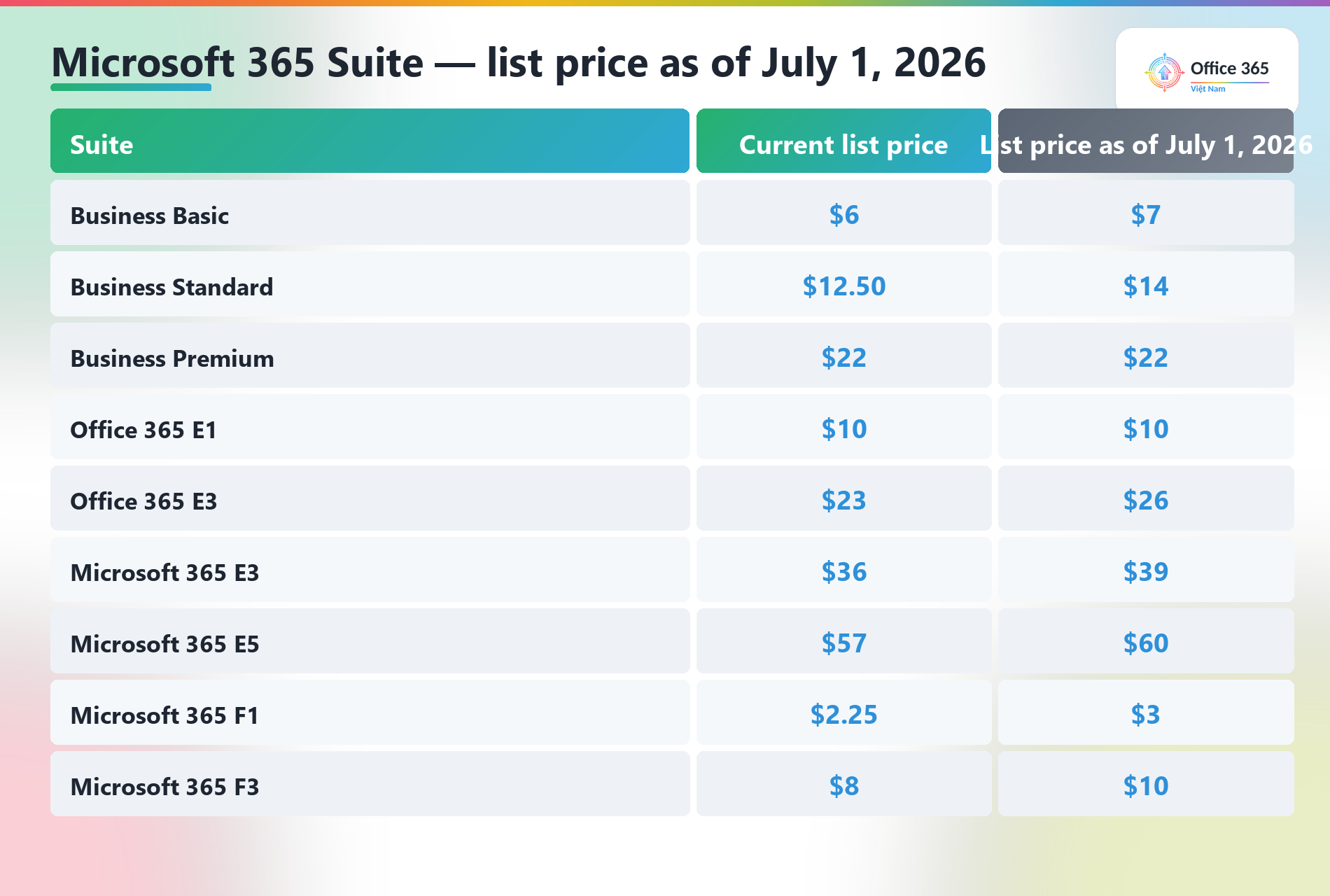The height and width of the screenshot is (896, 1330).
Task: Select the Business Standard row label
Action: coord(171,287)
